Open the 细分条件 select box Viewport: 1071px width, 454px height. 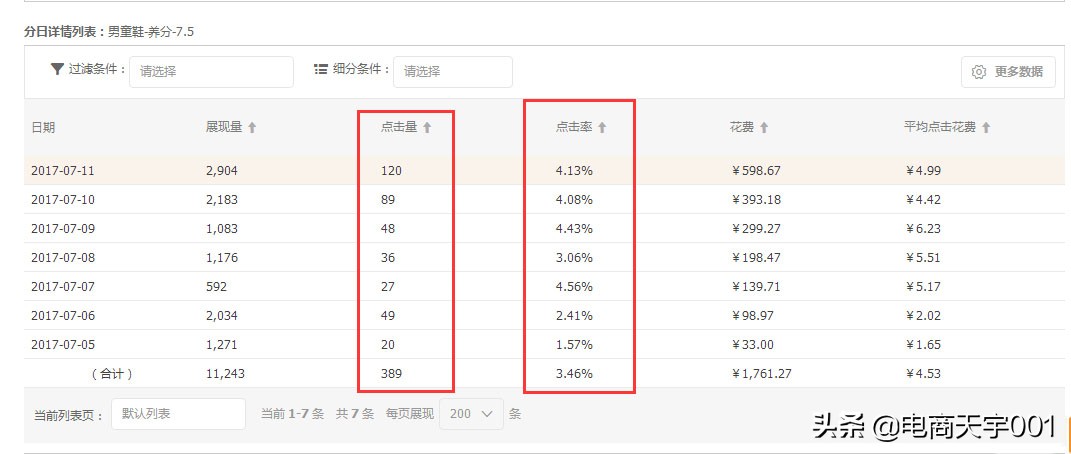tap(453, 72)
